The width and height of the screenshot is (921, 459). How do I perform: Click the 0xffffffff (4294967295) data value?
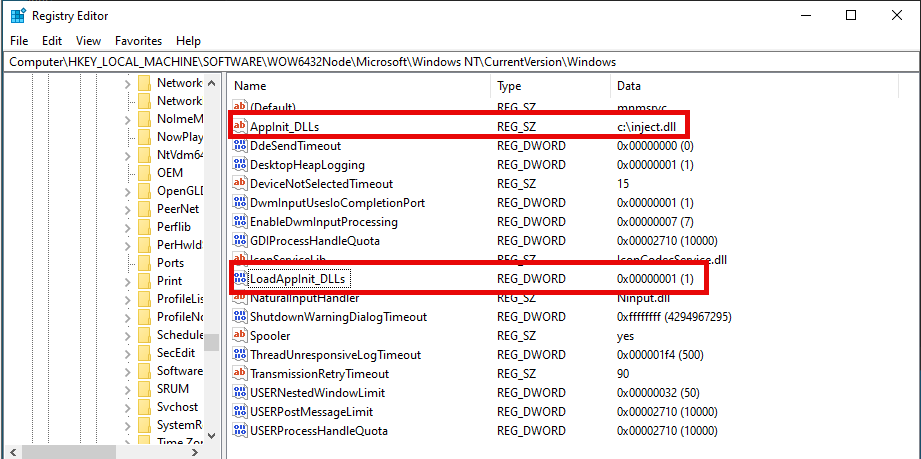click(674, 317)
